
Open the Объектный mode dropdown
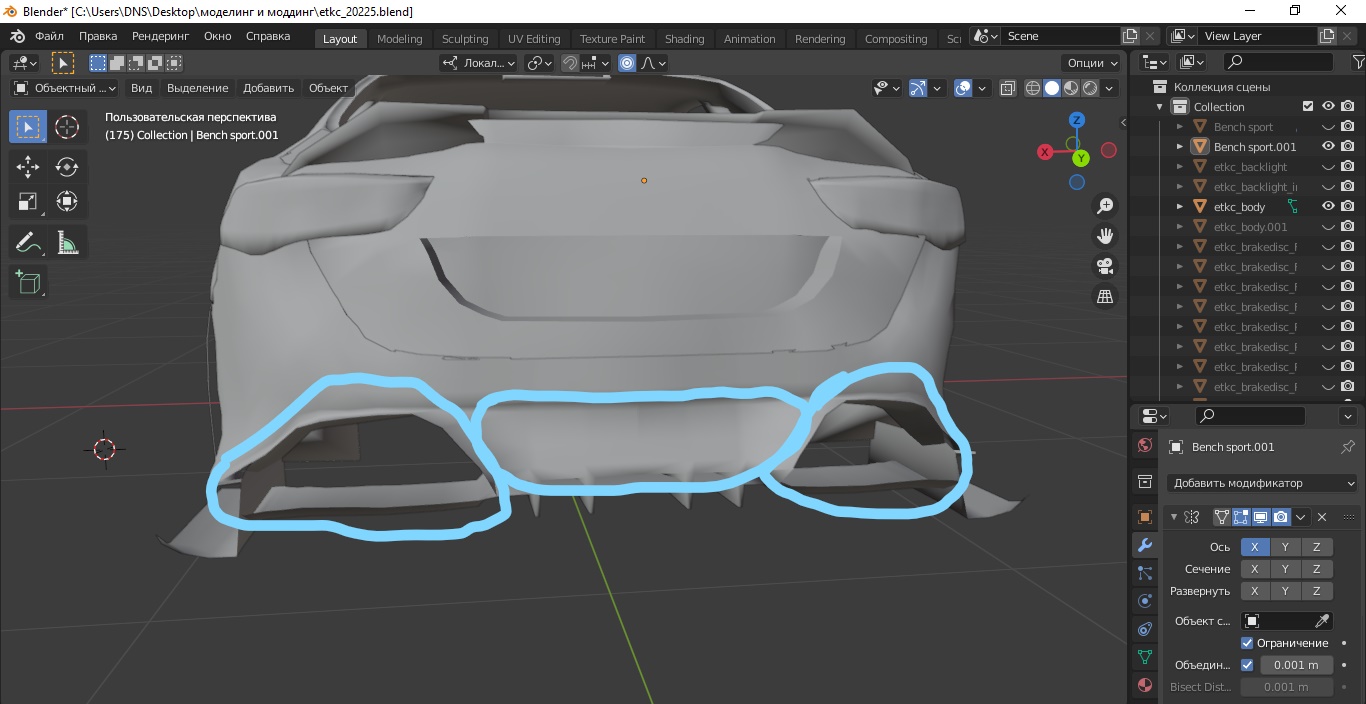click(x=64, y=88)
